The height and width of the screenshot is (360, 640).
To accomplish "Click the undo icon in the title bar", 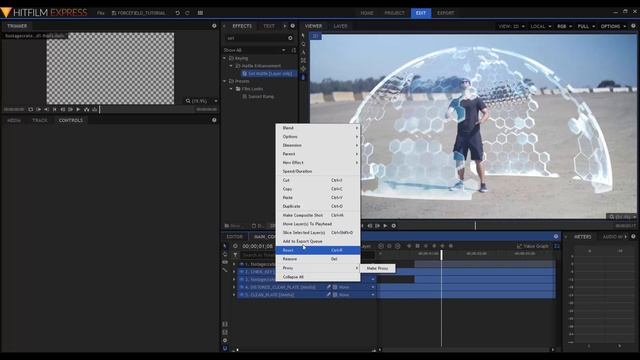I will pyautogui.click(x=178, y=13).
